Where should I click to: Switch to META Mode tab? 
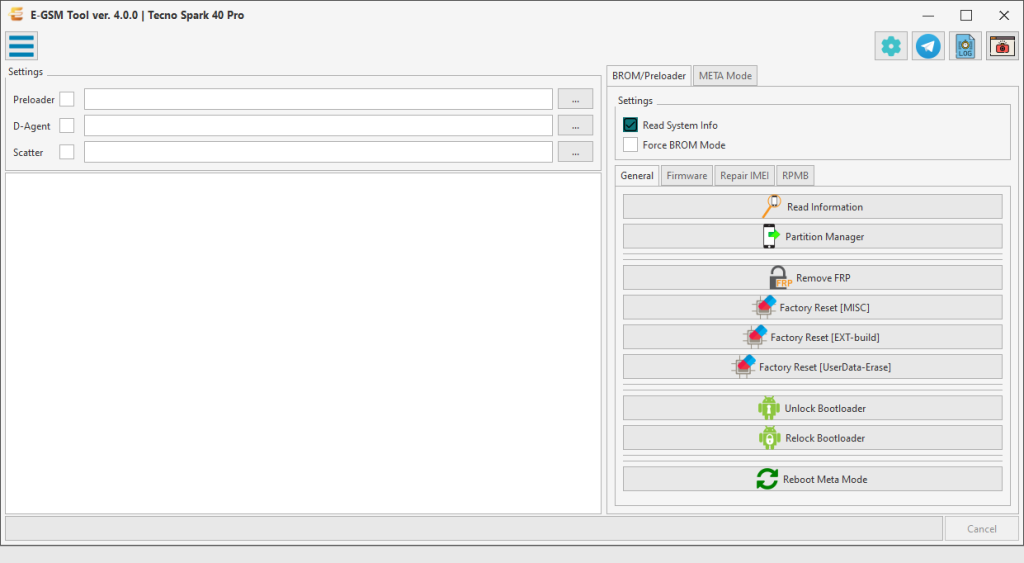(x=725, y=76)
